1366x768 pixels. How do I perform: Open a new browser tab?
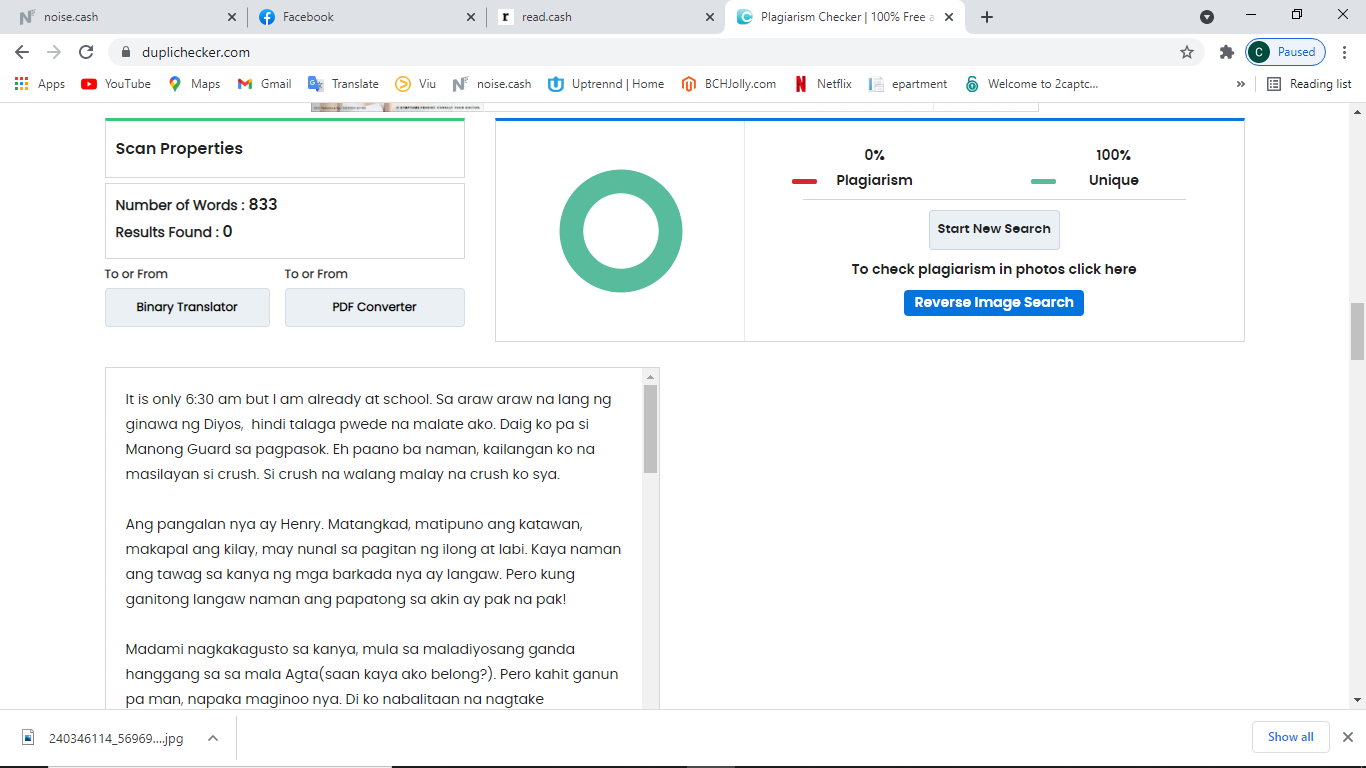(987, 17)
